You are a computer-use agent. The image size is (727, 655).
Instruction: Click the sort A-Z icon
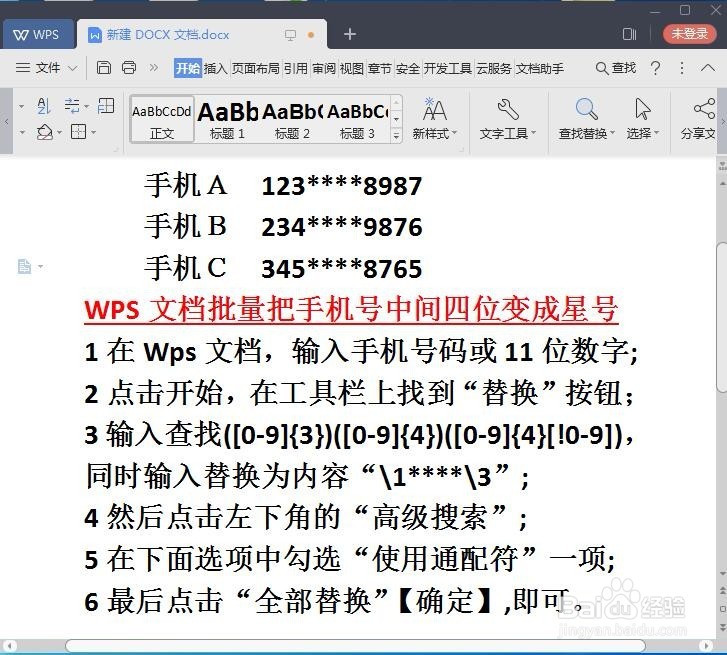click(x=43, y=106)
